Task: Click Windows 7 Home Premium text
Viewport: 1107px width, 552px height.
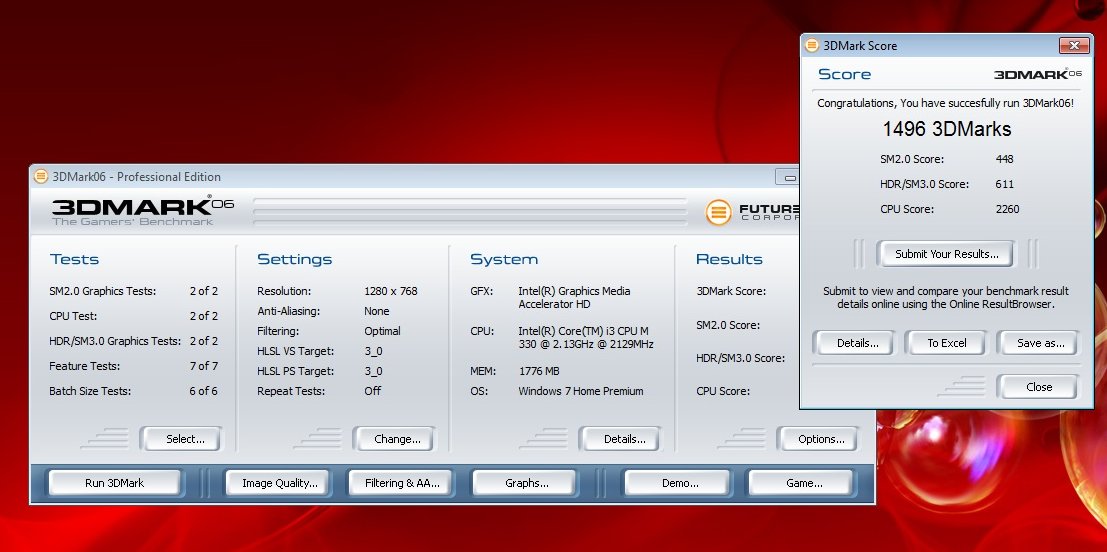Action: [580, 390]
